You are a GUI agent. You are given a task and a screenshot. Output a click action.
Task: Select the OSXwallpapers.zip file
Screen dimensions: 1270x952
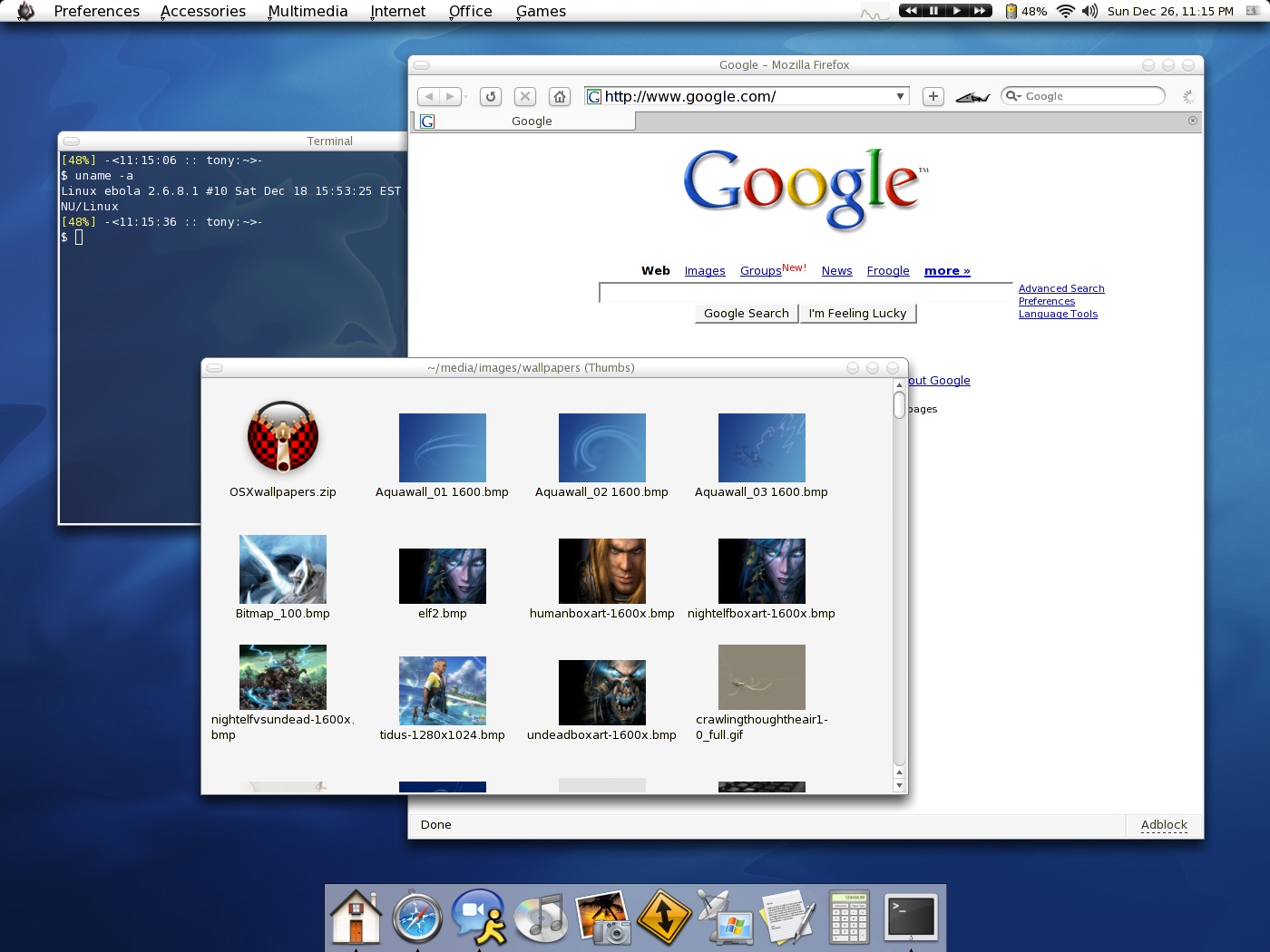pos(283,450)
